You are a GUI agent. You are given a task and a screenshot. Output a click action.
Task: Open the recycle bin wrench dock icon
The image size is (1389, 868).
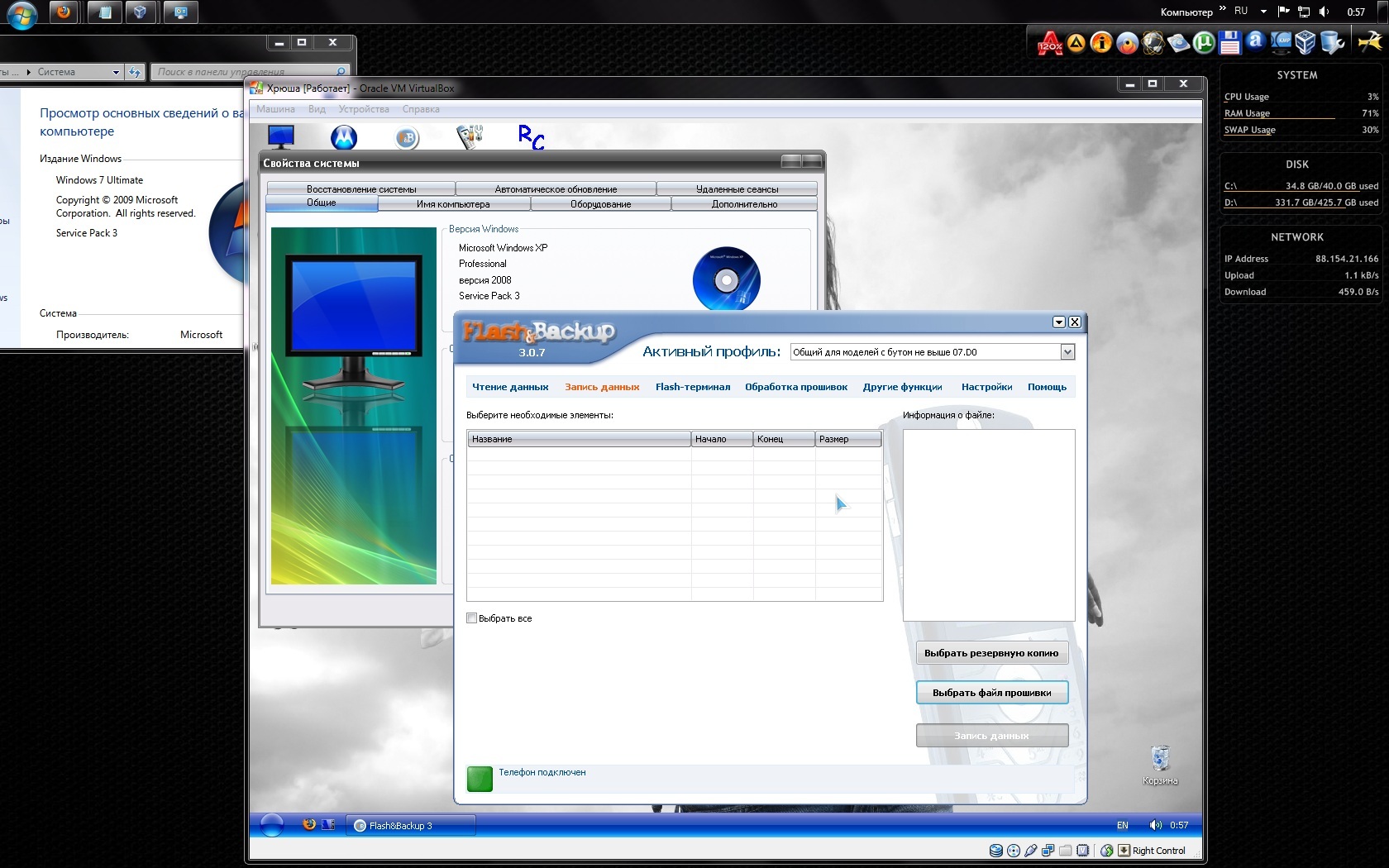(1332, 43)
